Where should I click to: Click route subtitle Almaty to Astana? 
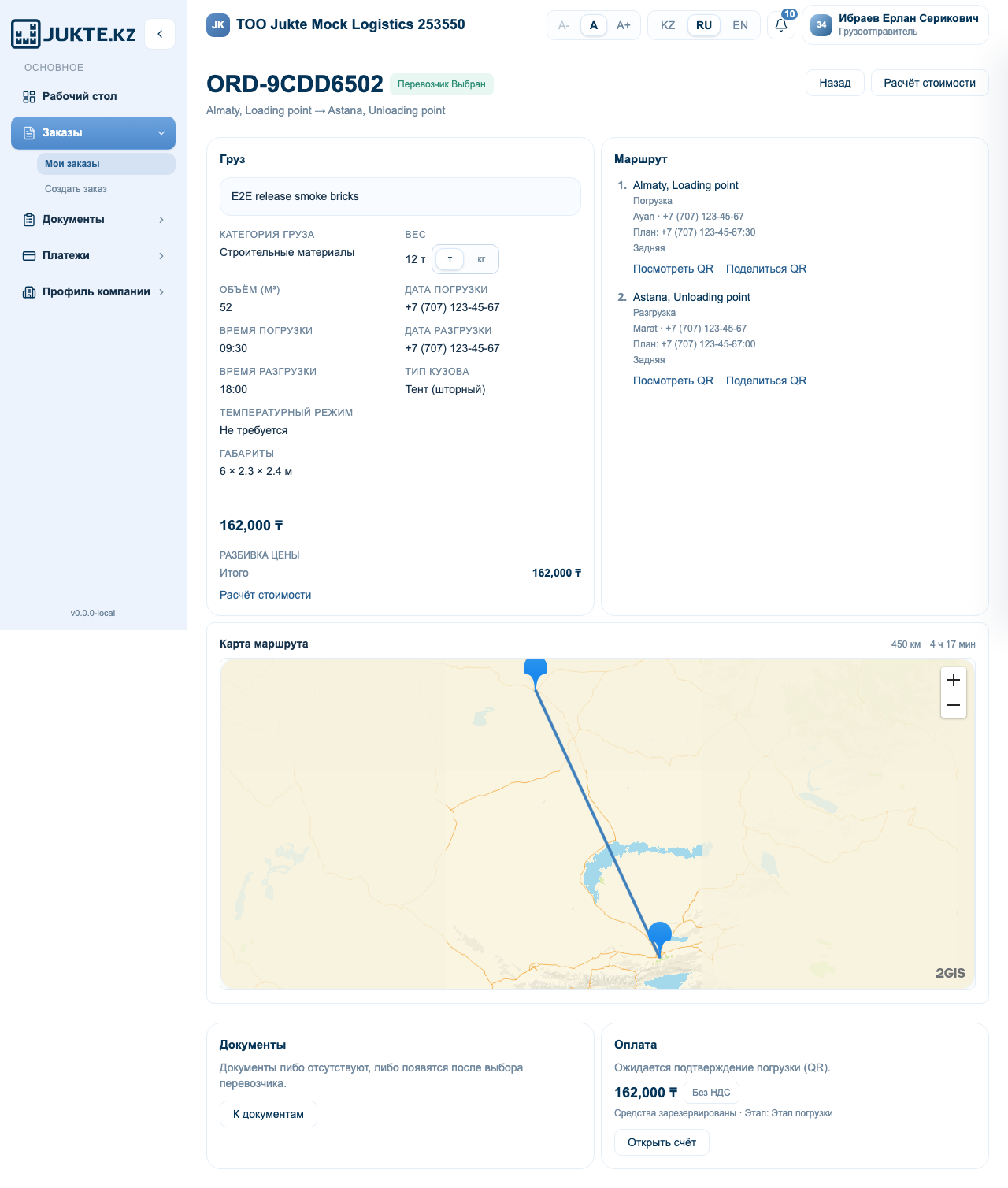tap(325, 110)
